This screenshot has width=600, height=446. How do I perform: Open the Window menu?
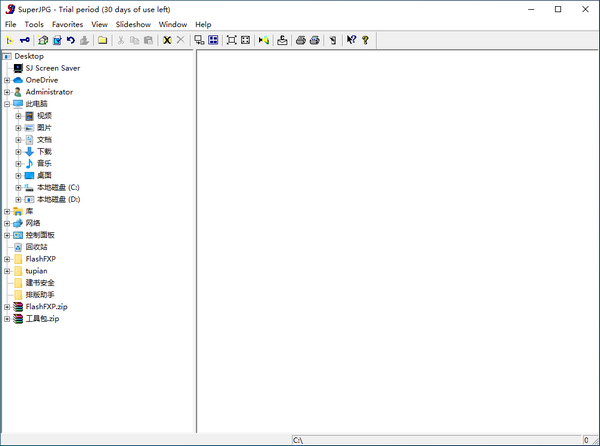coord(173,24)
